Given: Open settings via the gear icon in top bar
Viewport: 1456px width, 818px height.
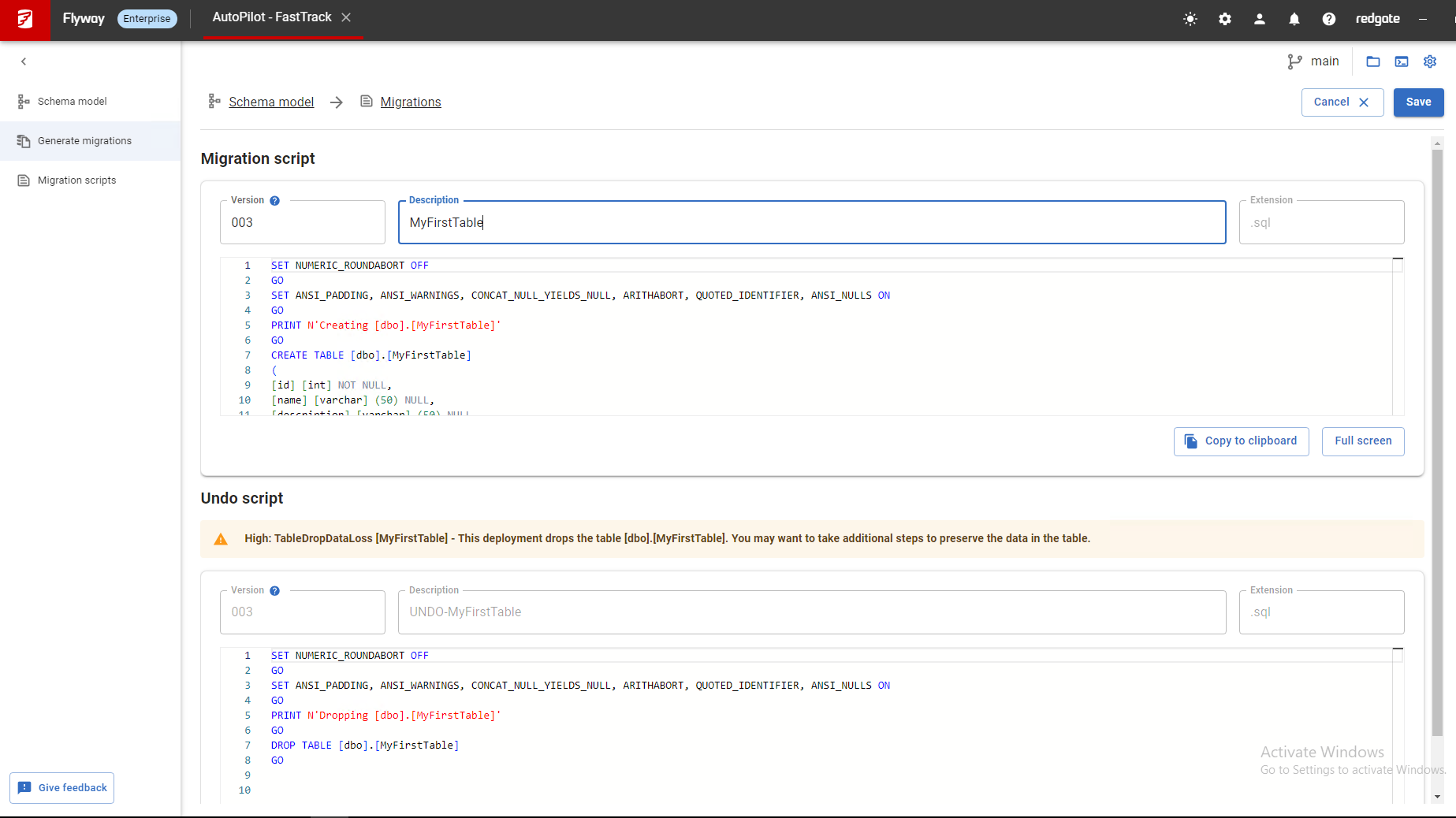Looking at the screenshot, I should (x=1224, y=19).
